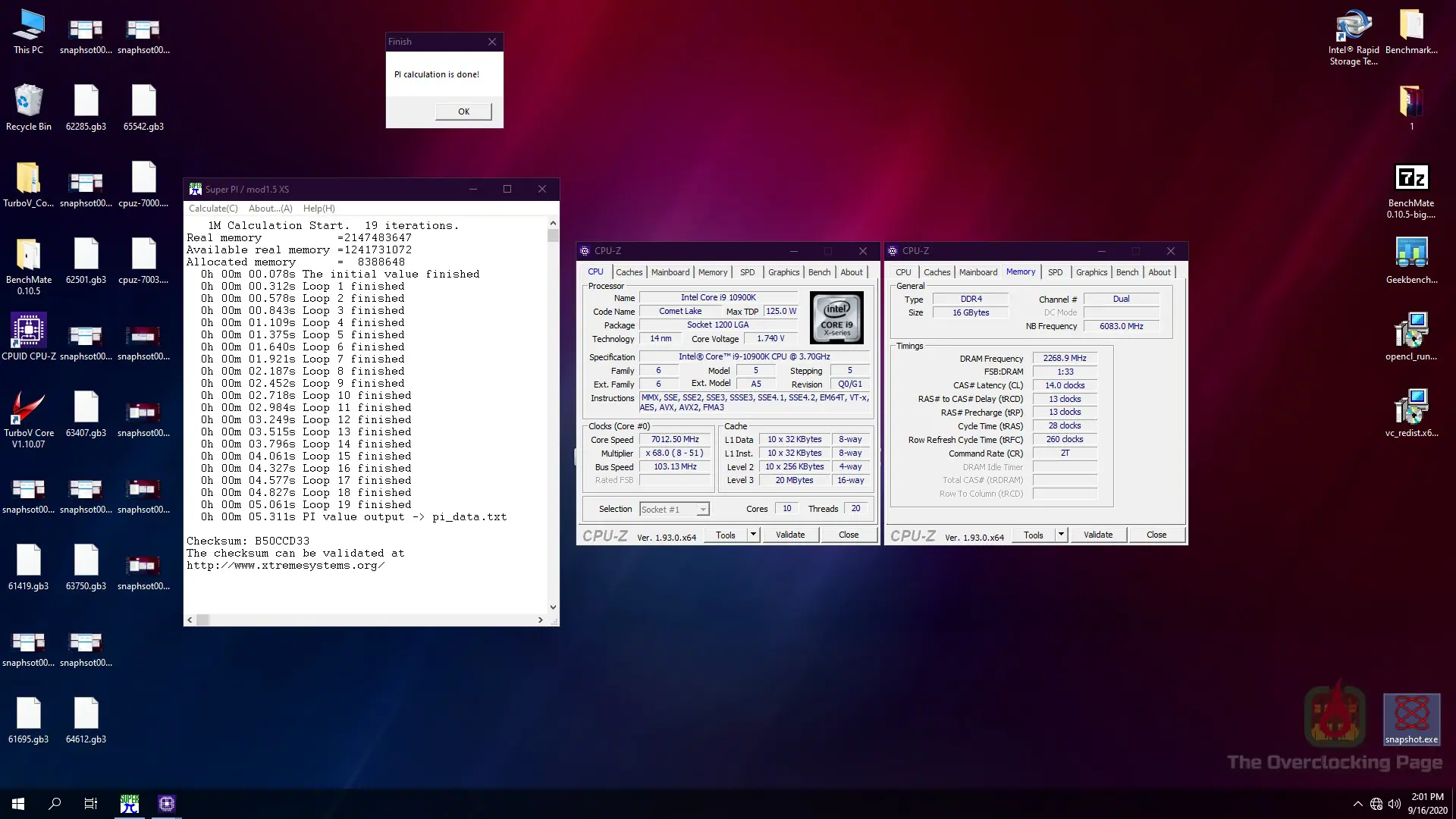Open the Benchmark... folder on desktop

[x=1411, y=32]
